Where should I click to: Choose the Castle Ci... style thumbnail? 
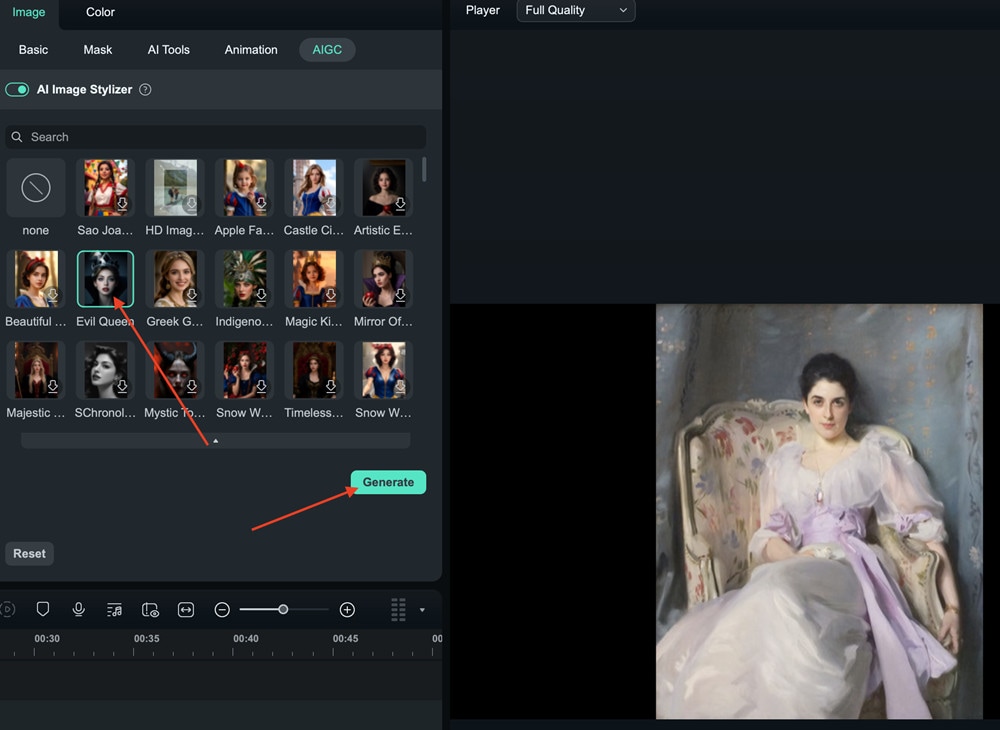(314, 188)
